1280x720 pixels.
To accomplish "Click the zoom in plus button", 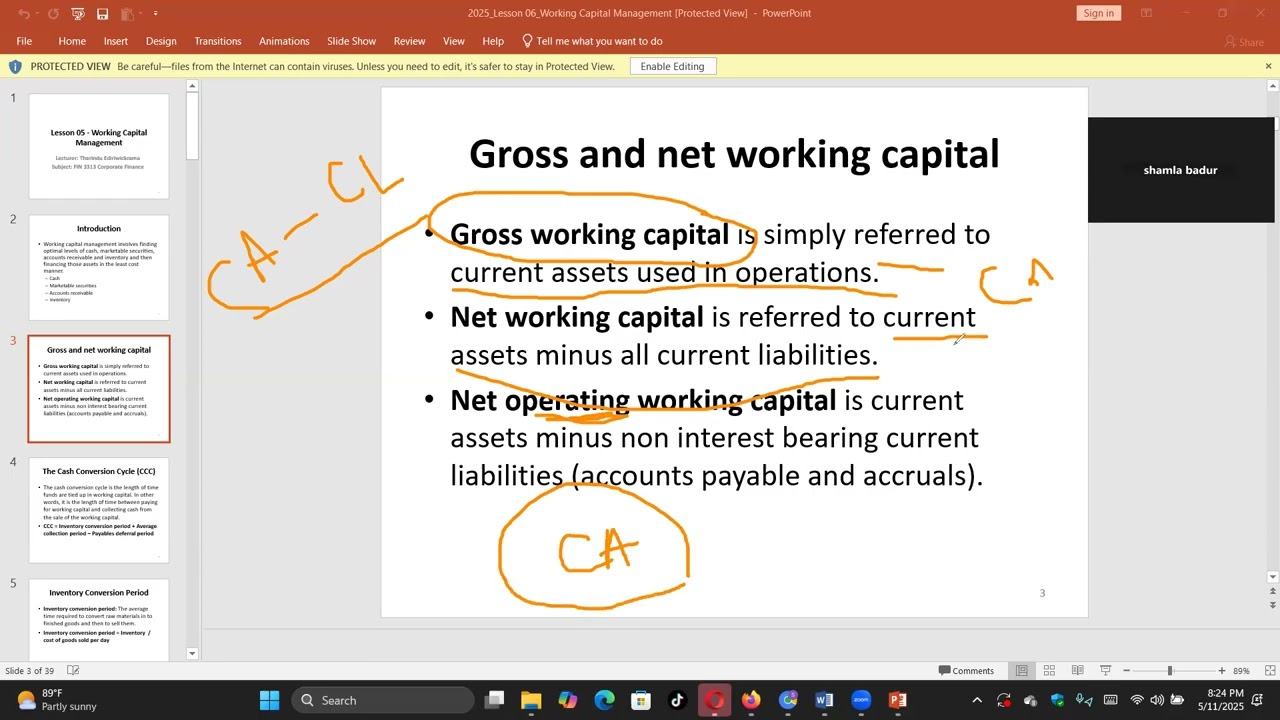I will [1221, 671].
